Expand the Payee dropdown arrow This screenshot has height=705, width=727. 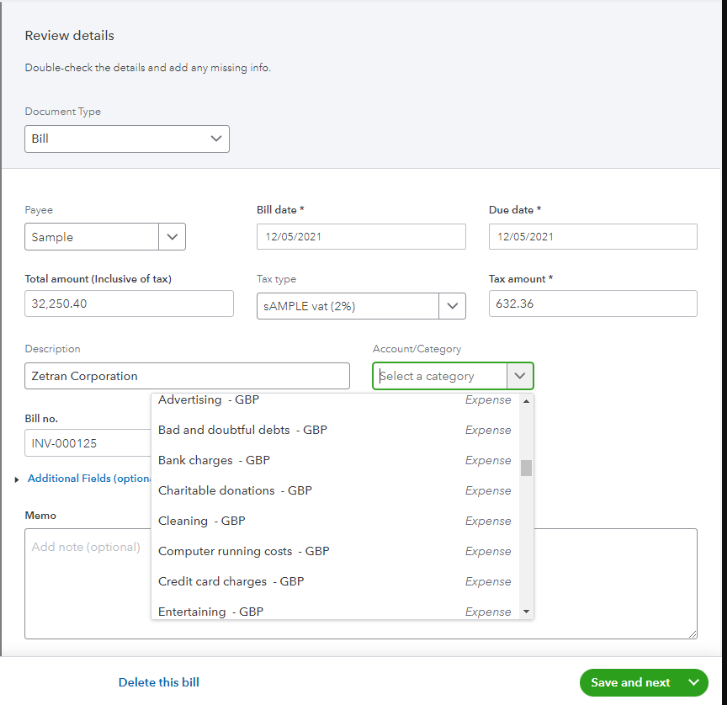(172, 237)
